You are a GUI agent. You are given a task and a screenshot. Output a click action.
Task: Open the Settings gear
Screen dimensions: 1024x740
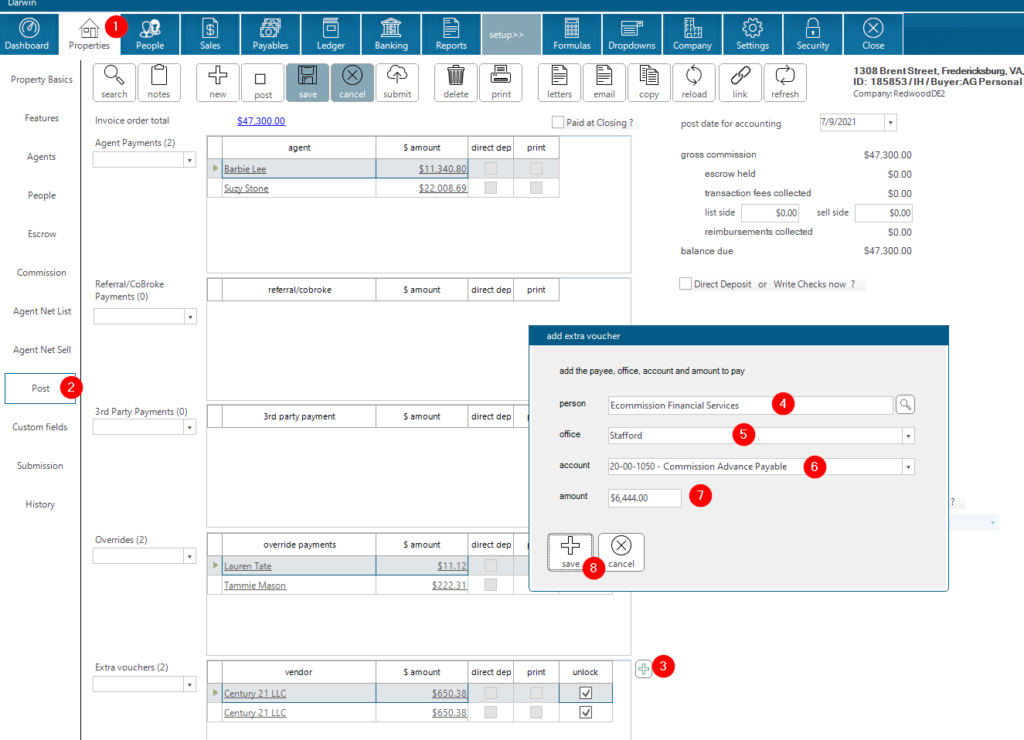[x=752, y=34]
